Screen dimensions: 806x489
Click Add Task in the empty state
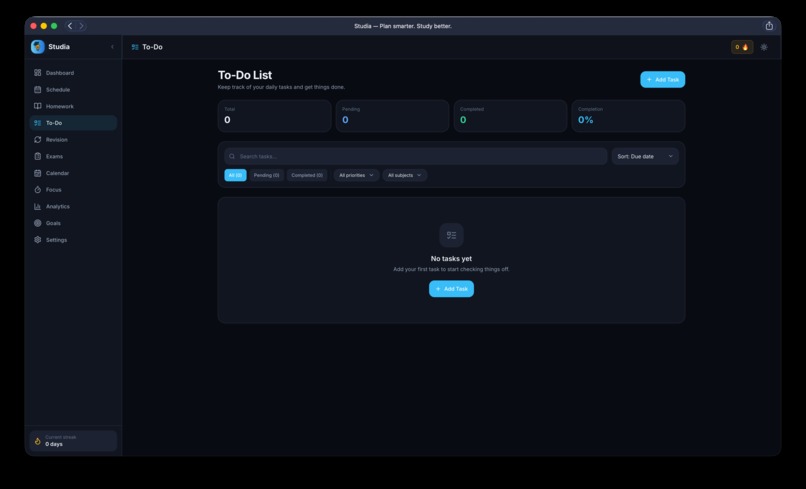[451, 288]
